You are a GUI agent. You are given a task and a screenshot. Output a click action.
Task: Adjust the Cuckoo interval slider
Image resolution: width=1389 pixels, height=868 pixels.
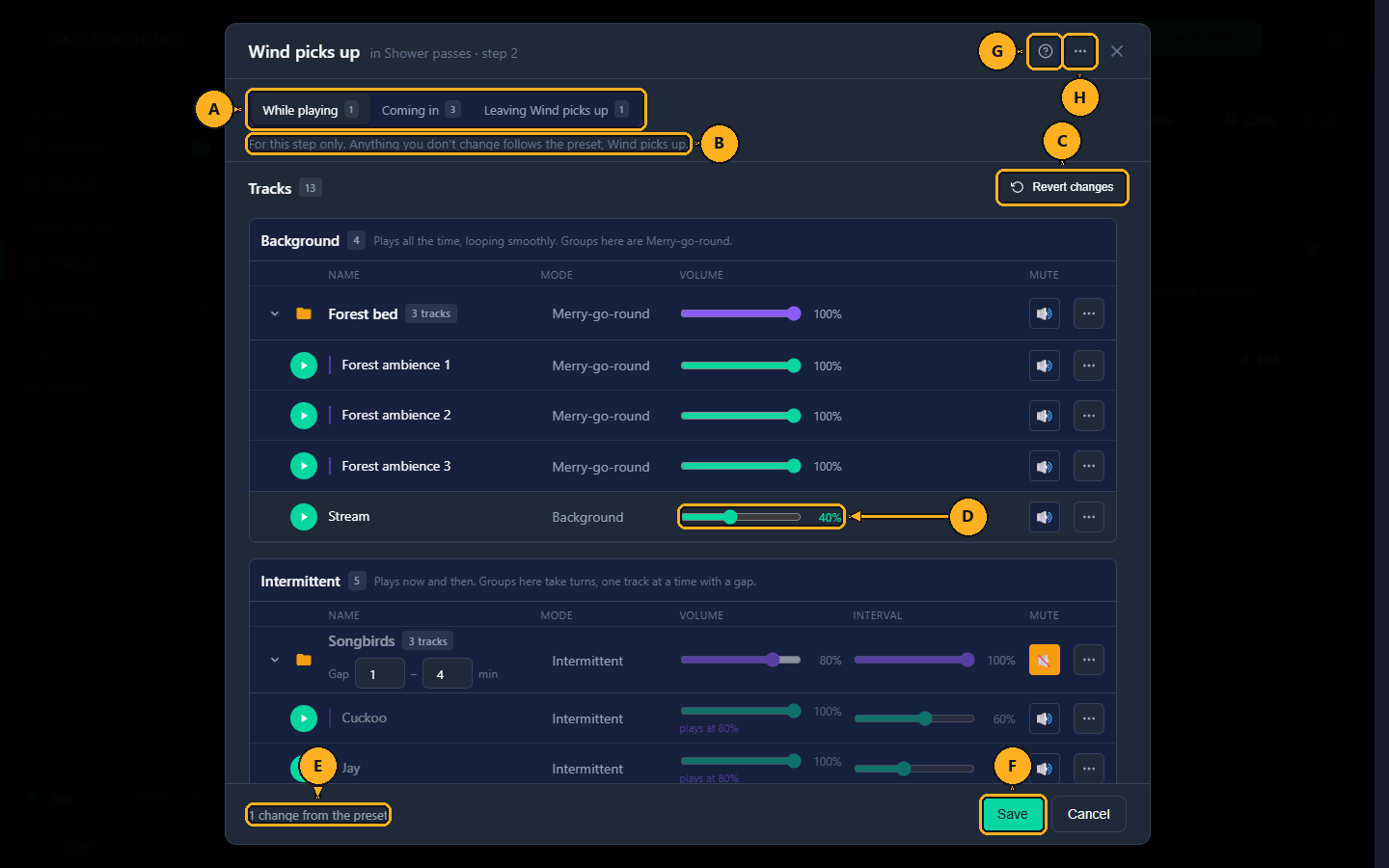pos(914,719)
